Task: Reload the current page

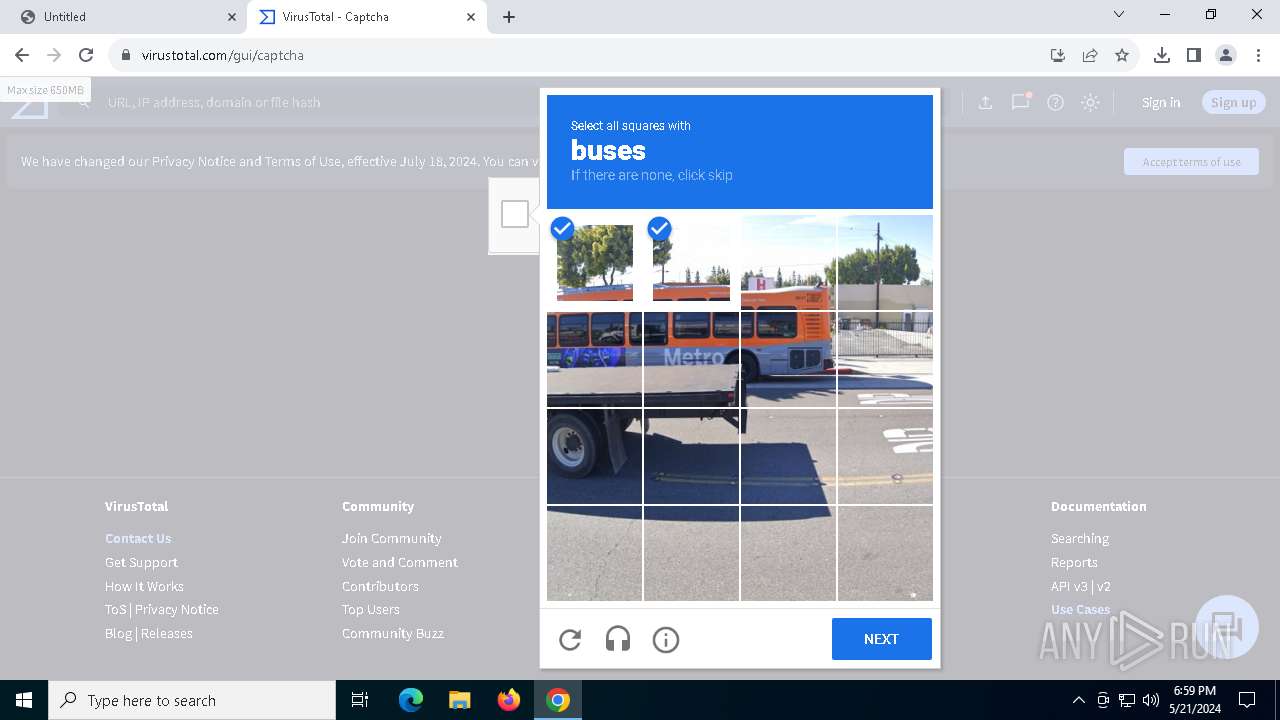Action: [86, 55]
